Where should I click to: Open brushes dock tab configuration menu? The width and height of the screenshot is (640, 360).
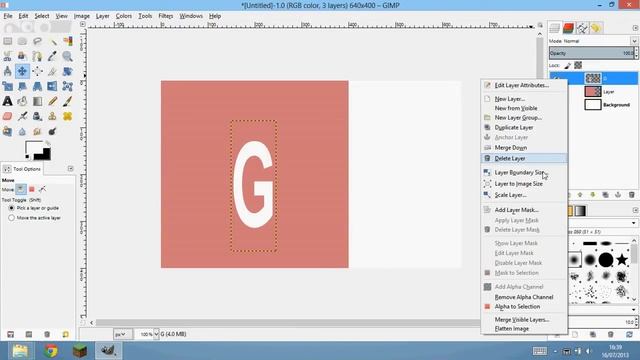click(636, 210)
